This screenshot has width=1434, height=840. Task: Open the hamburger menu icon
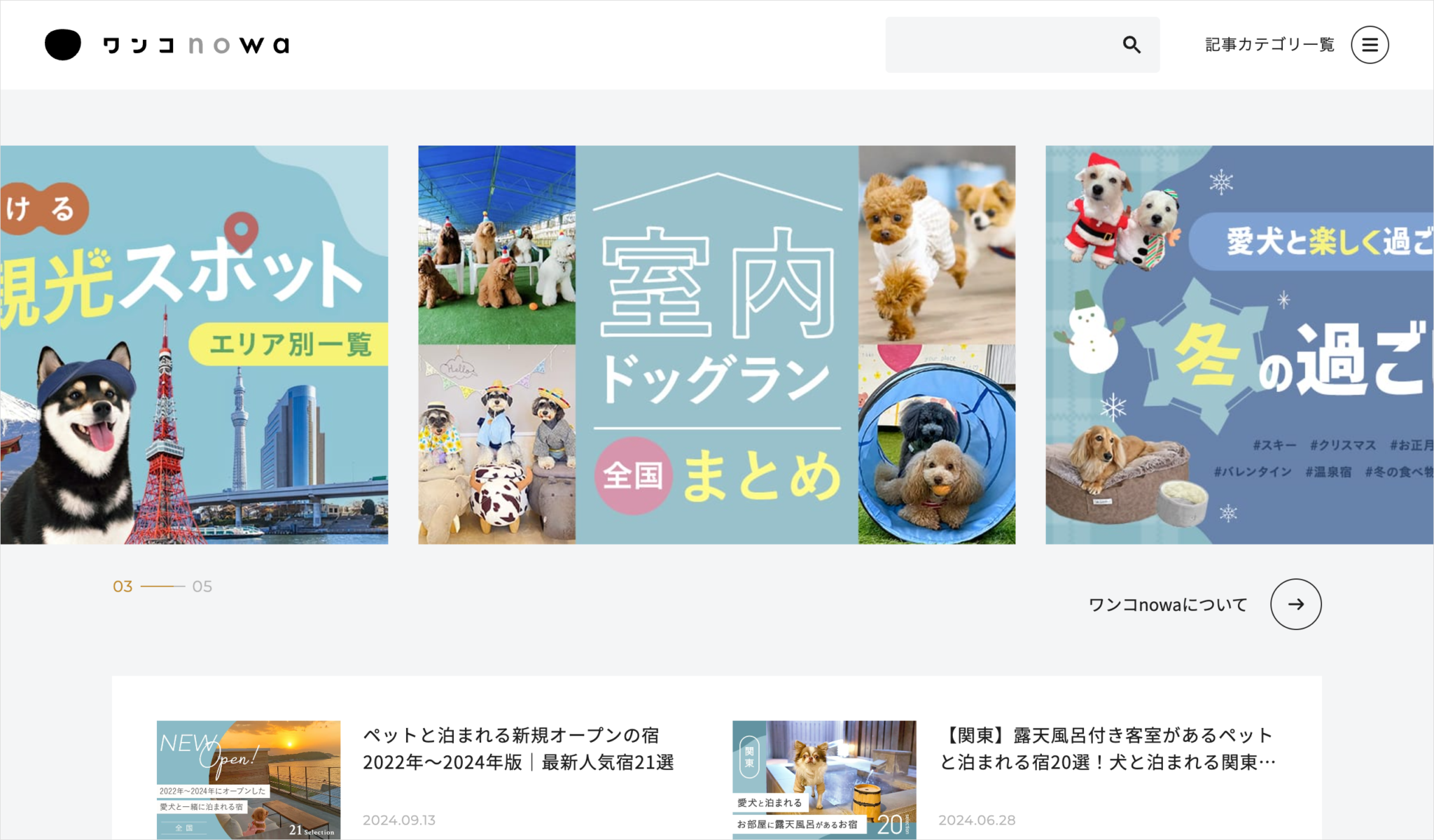(x=1370, y=44)
